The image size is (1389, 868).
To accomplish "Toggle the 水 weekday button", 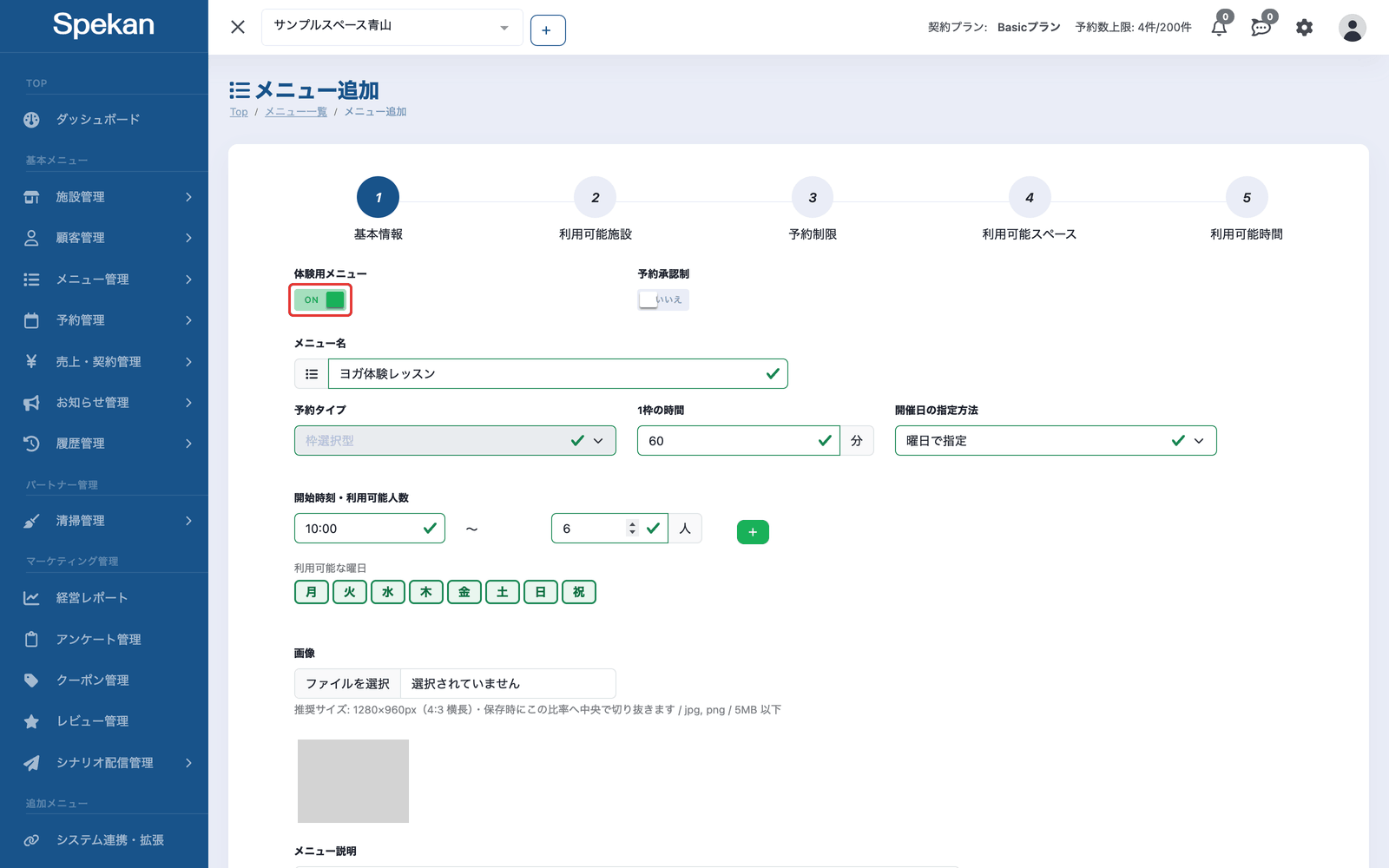I will [388, 592].
